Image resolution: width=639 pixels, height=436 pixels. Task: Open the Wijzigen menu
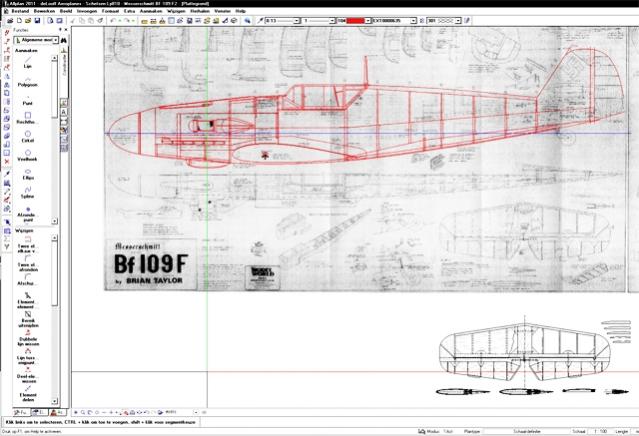[x=176, y=11]
